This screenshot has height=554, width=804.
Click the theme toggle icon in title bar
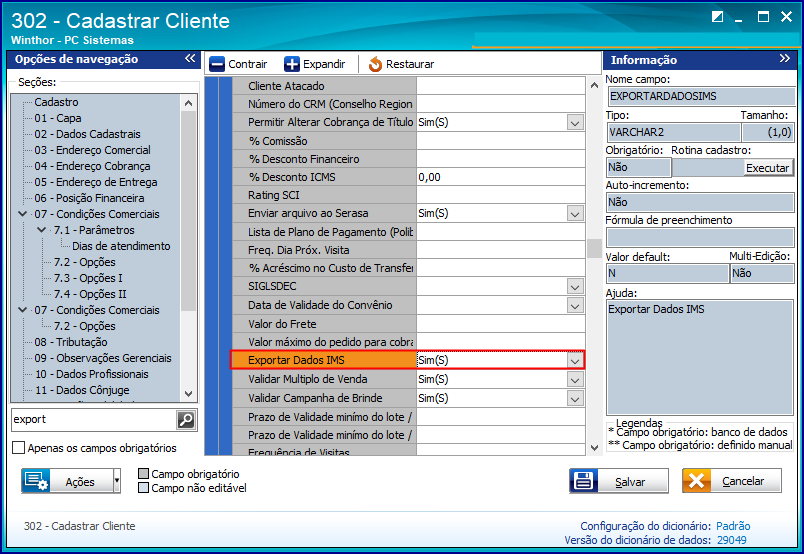(x=717, y=17)
